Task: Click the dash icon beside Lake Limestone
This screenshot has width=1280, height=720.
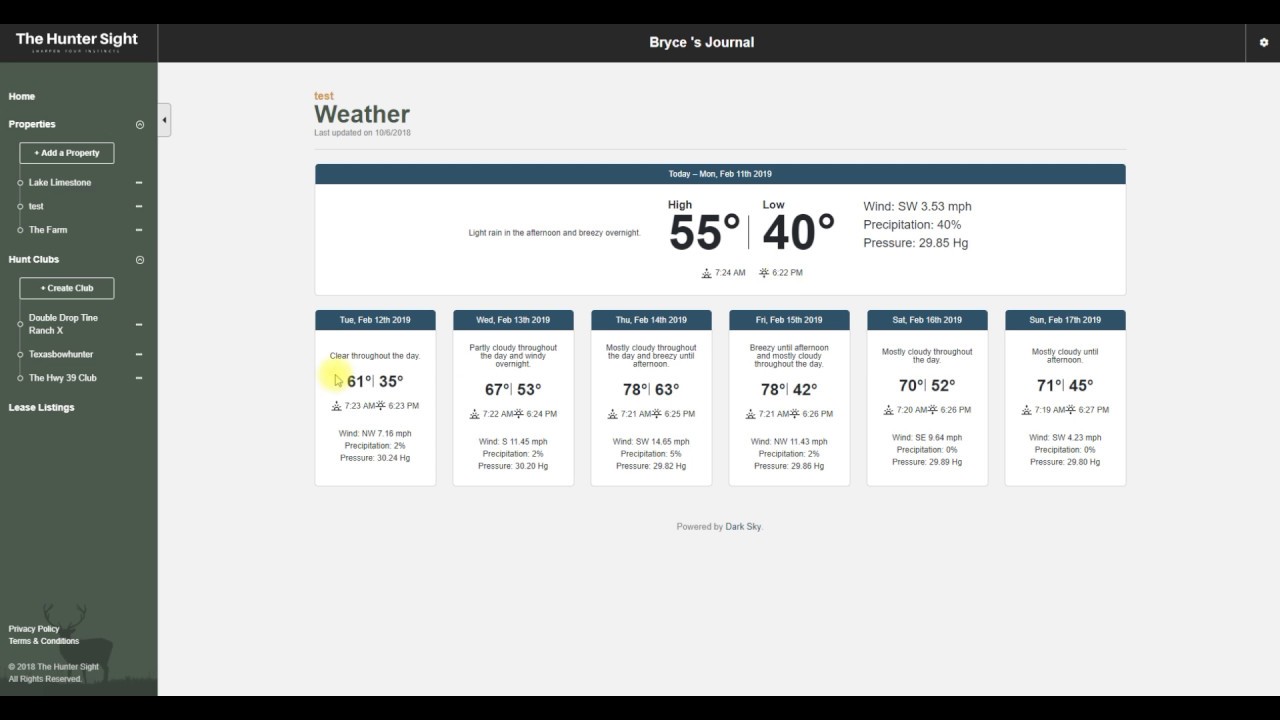Action: (139, 183)
